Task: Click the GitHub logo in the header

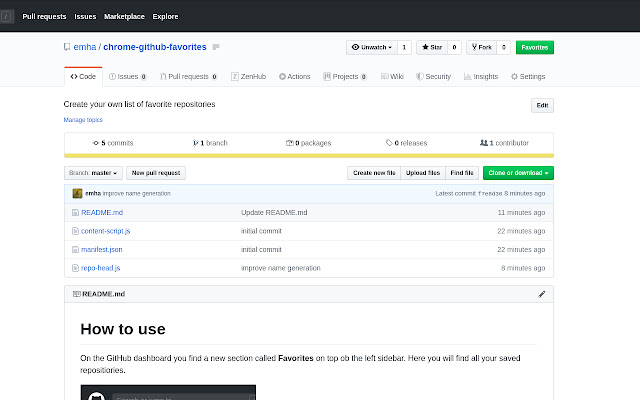Action: click(x=7, y=16)
